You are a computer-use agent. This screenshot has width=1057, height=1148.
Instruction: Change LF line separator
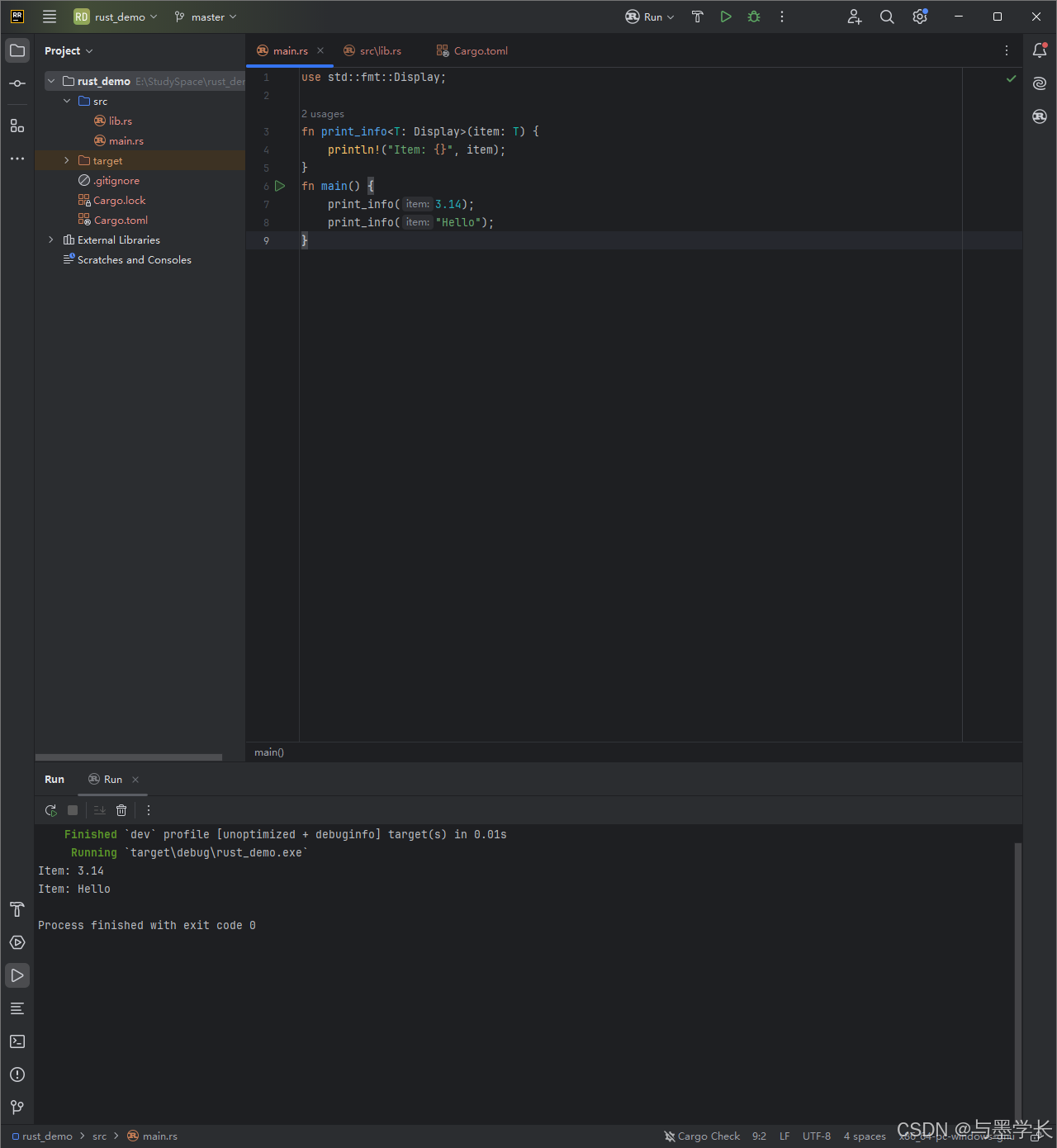(x=784, y=1136)
